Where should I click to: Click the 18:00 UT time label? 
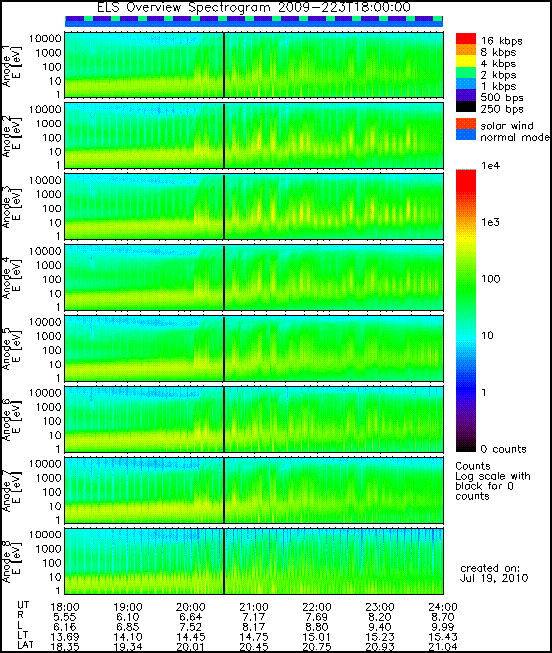(x=65, y=607)
